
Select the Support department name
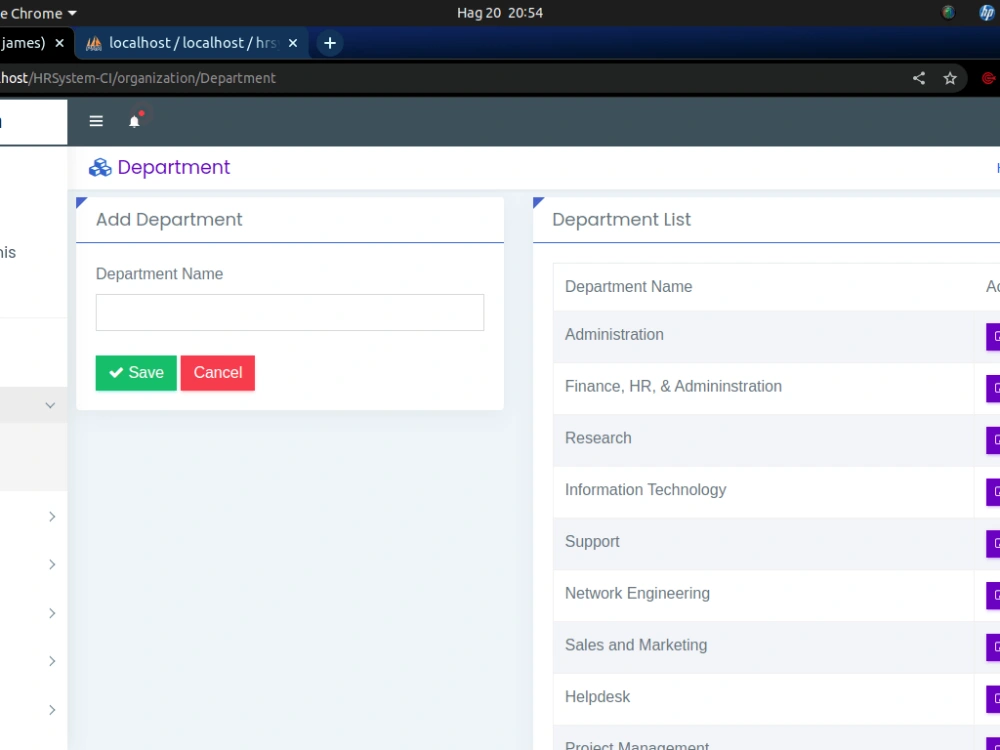click(592, 541)
